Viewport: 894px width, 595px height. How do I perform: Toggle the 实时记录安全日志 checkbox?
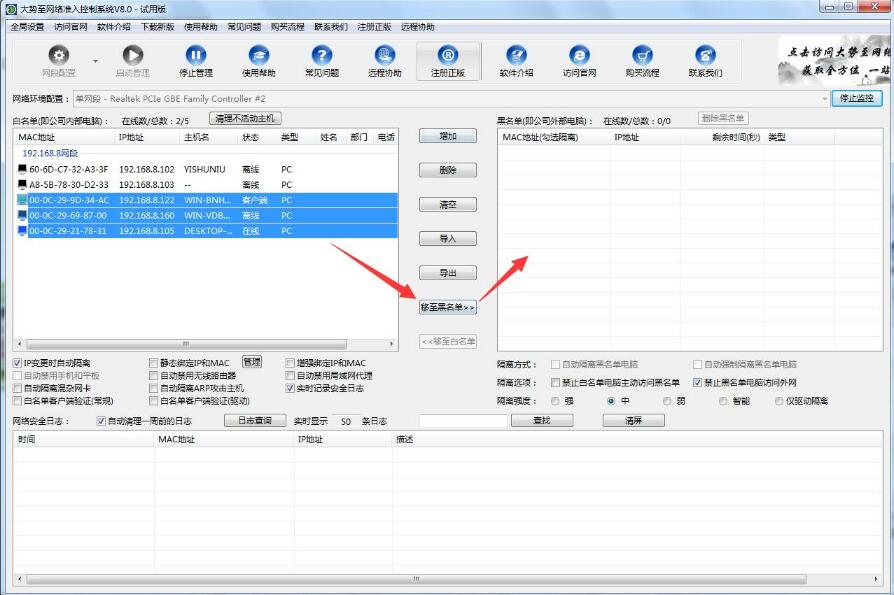click(290, 388)
